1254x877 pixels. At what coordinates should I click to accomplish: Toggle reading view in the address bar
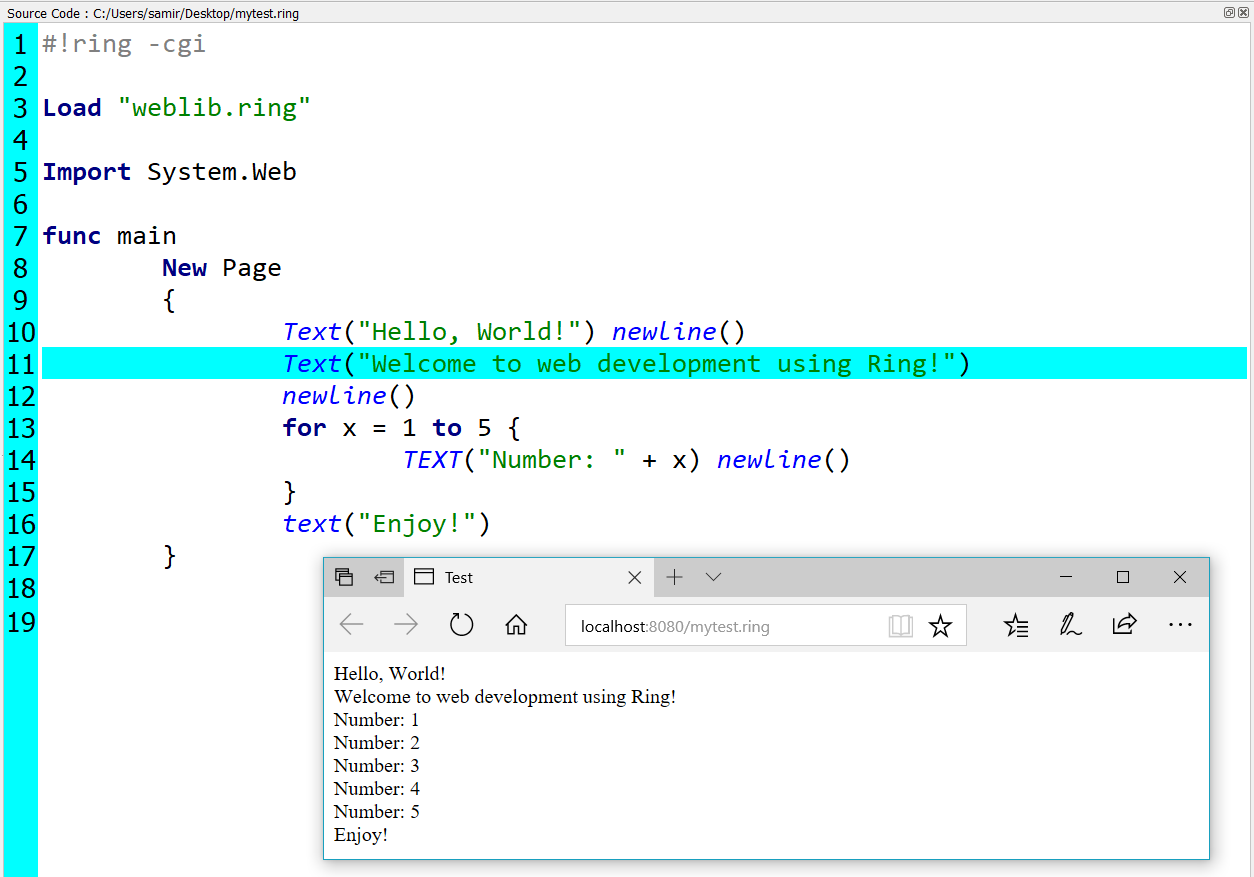(900, 625)
